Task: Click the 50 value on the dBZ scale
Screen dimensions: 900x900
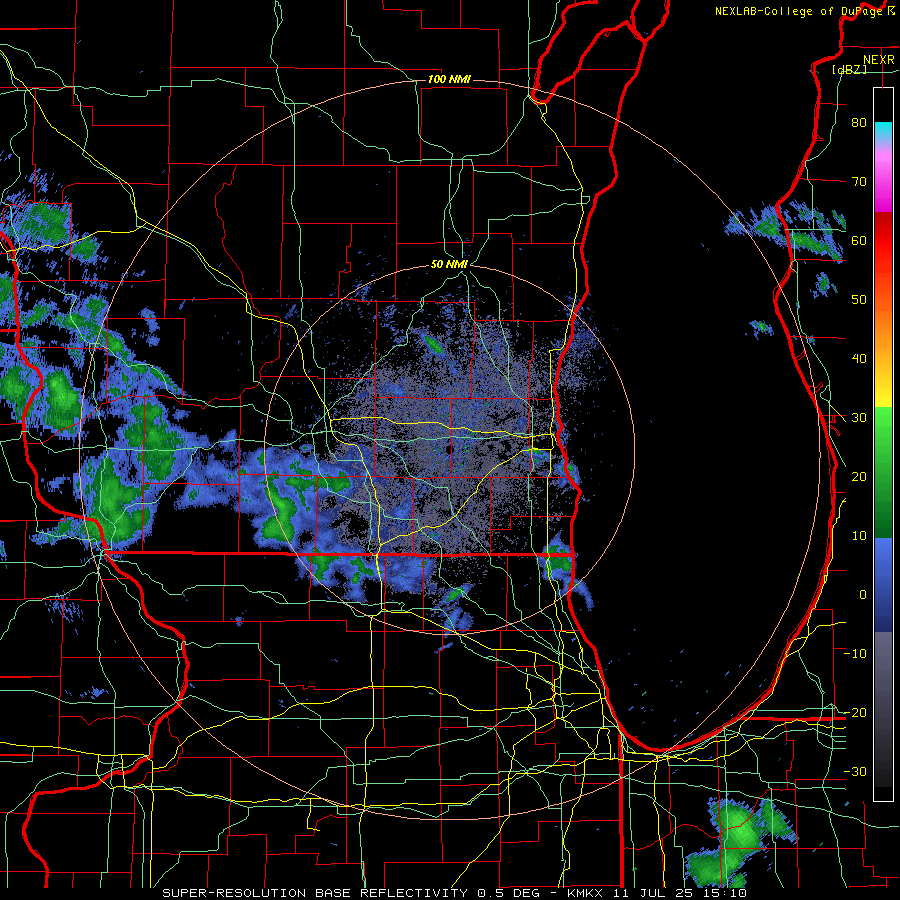Action: (x=859, y=300)
